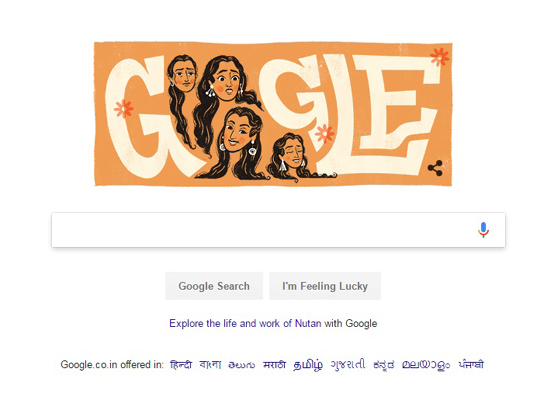Click the share icon on the doodle
This screenshot has width=551, height=400.
click(435, 168)
